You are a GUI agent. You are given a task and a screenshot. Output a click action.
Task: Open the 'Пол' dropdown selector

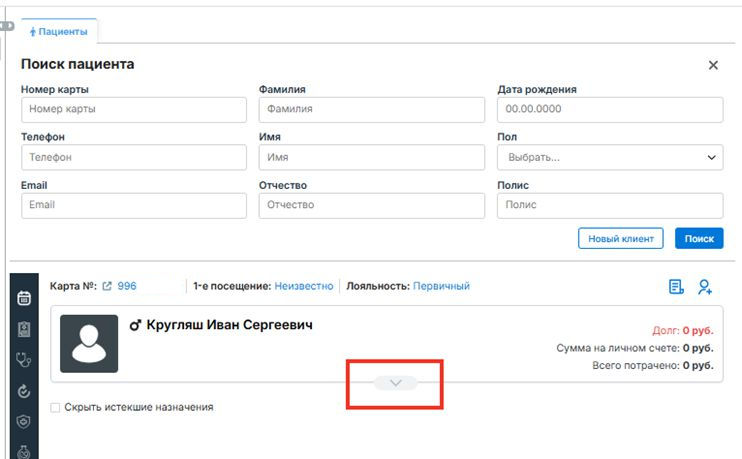coord(610,157)
